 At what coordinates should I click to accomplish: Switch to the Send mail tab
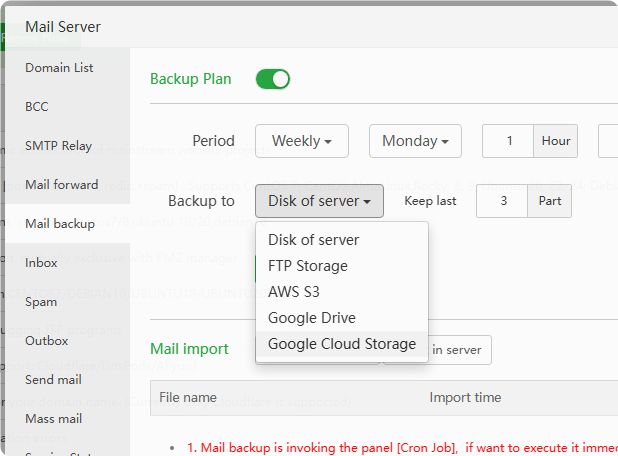point(53,380)
